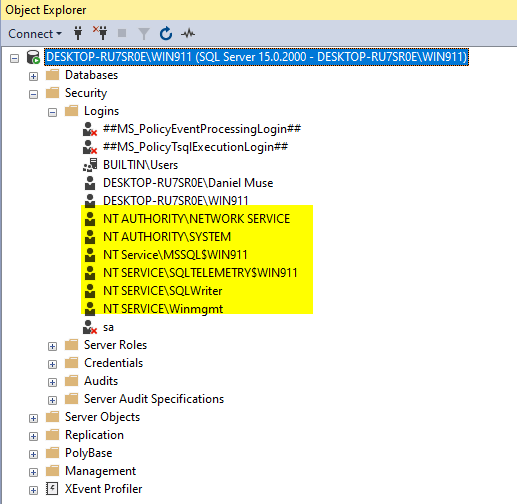The height and width of the screenshot is (504, 517).
Task: Expand the Databases folder
Action: tap(33, 77)
